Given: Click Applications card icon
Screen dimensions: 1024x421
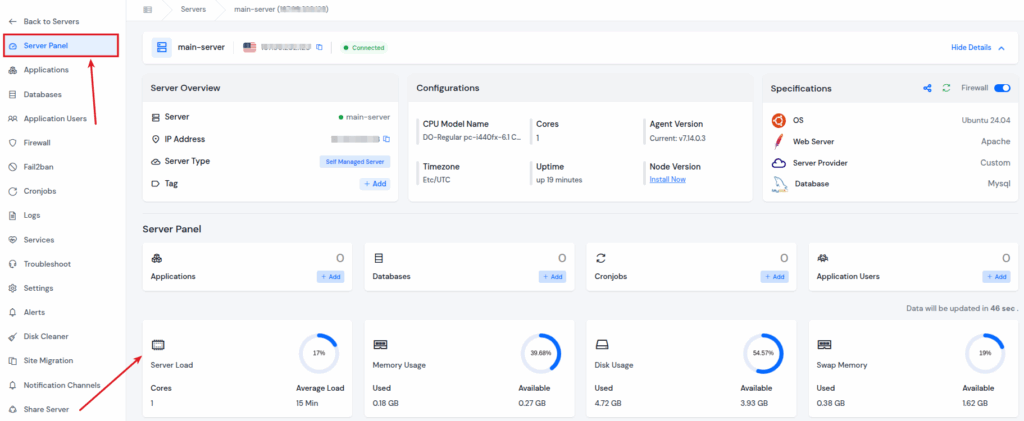Looking at the screenshot, I should (x=156, y=258).
